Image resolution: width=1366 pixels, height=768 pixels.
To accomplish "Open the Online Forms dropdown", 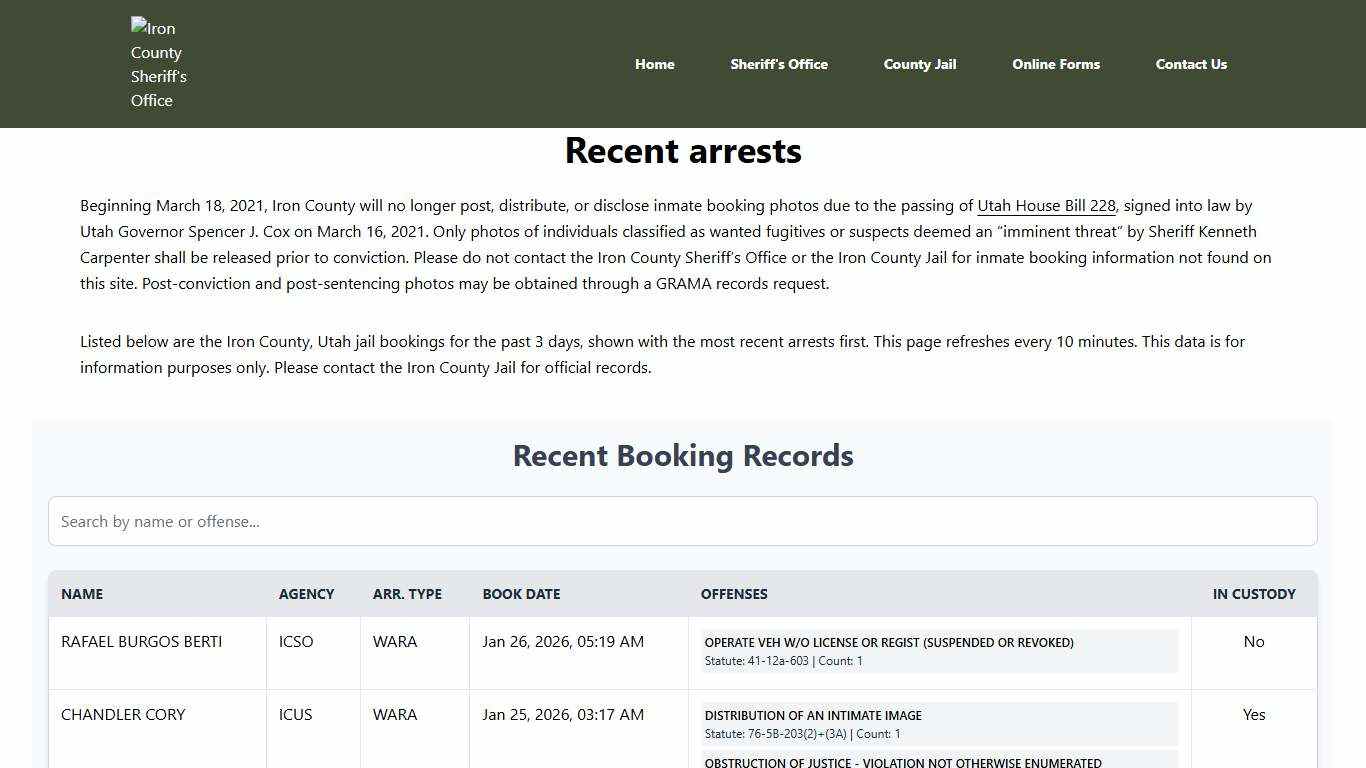I will click(1056, 64).
